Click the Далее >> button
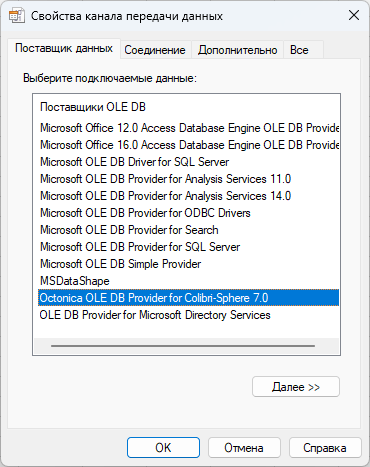Screen dimensions: 370x467 (x=296, y=387)
